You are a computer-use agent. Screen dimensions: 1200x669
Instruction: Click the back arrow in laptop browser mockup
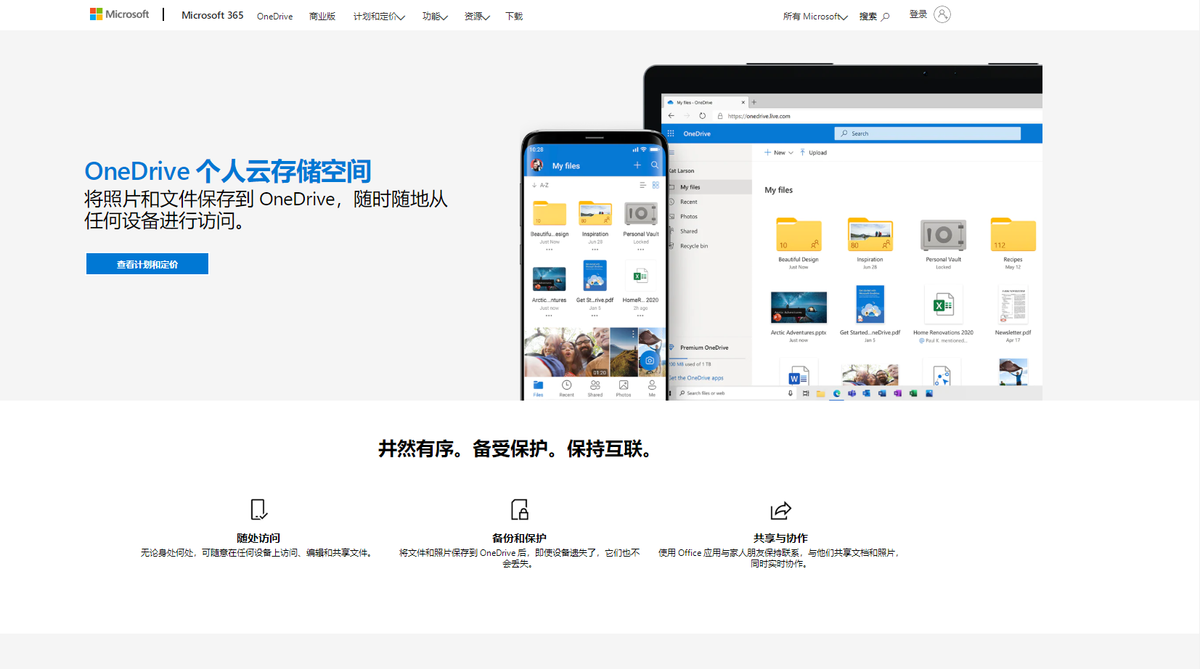pyautogui.click(x=671, y=116)
